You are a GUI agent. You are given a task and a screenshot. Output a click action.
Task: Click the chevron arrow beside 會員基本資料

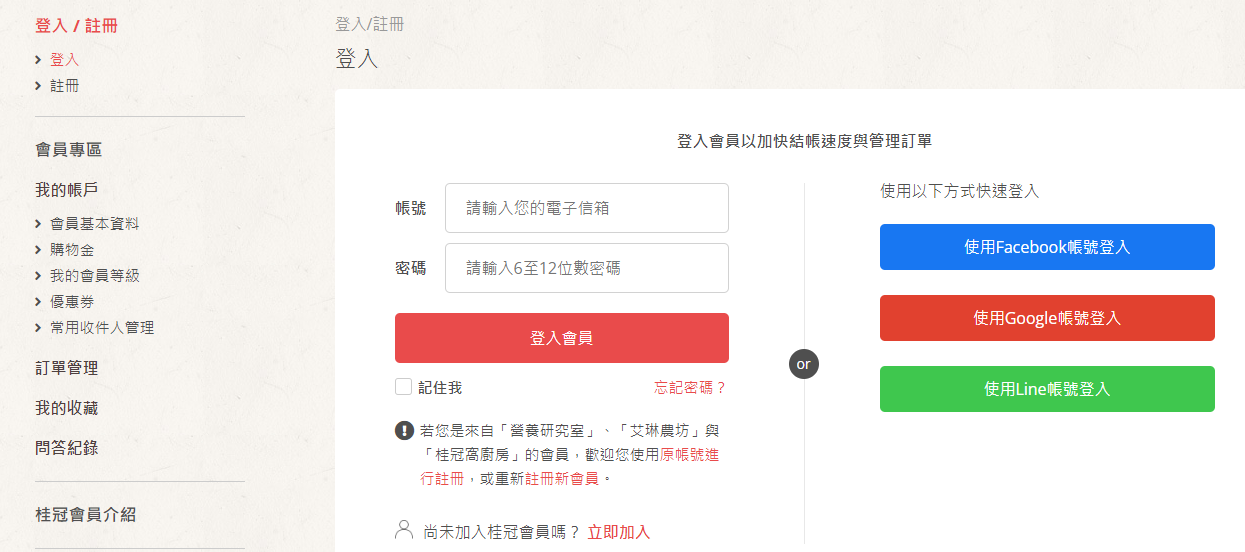(38, 223)
